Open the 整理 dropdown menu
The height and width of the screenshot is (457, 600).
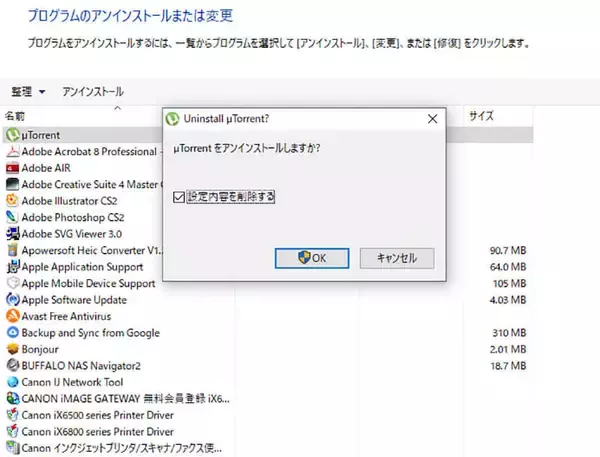pyautogui.click(x=28, y=92)
